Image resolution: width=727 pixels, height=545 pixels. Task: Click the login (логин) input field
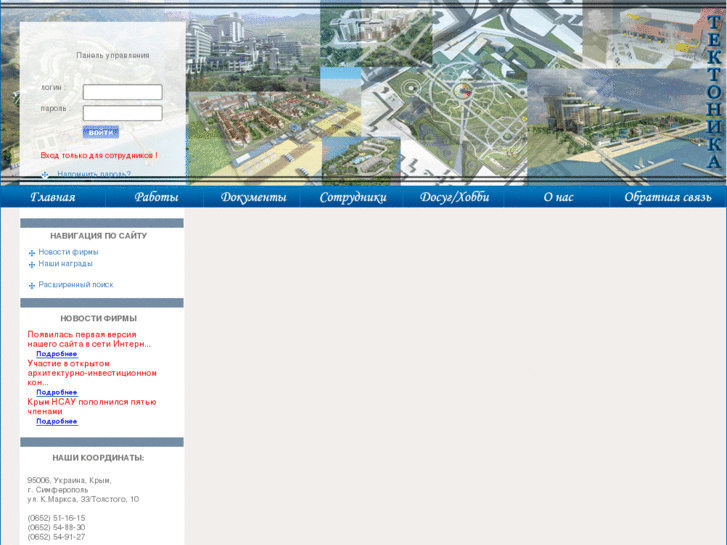[x=122, y=92]
